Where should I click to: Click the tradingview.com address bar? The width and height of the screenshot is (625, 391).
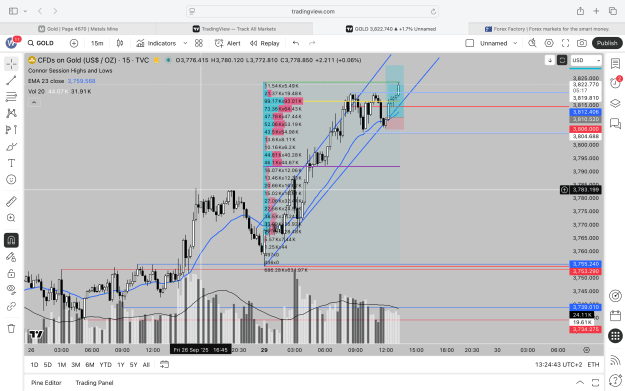point(312,11)
